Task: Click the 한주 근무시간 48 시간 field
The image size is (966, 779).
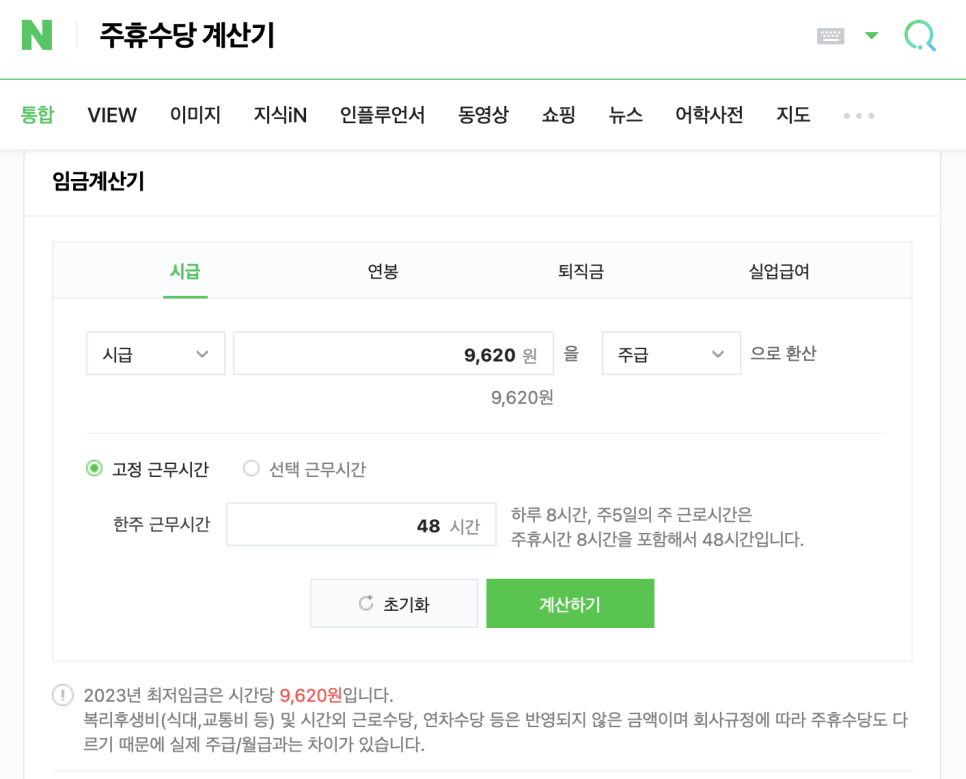Action: [x=361, y=524]
